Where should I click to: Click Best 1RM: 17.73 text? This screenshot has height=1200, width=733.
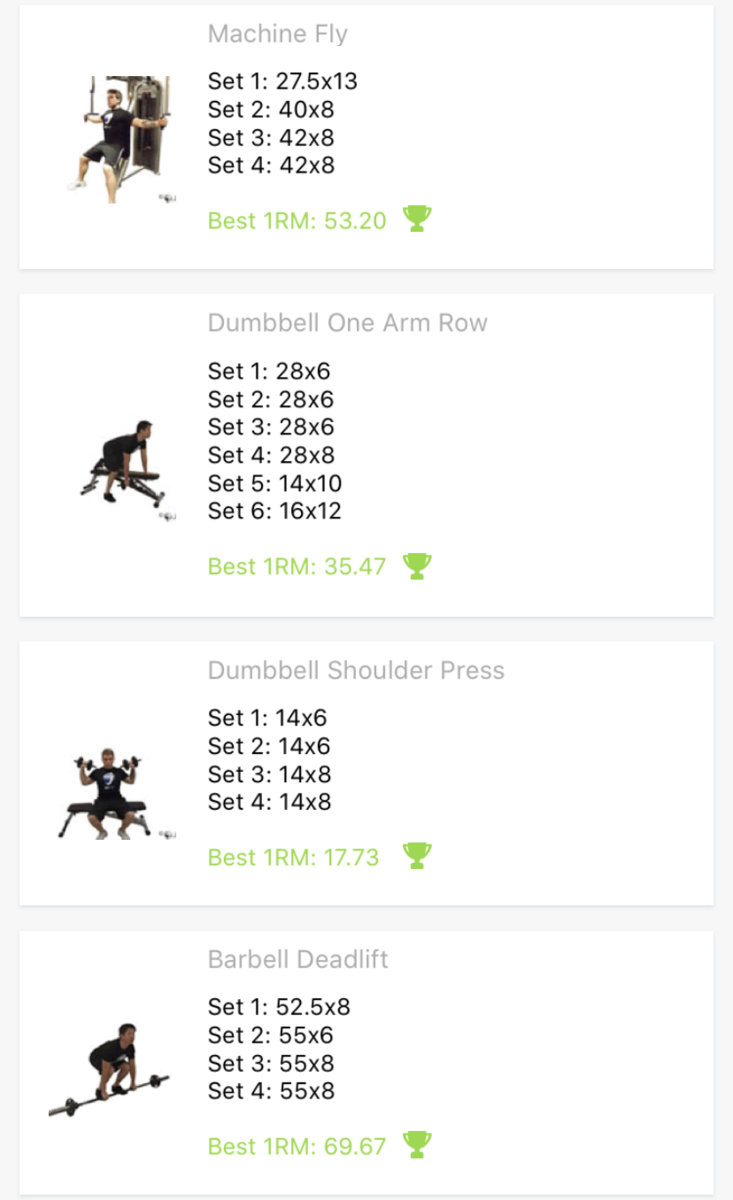[x=294, y=857]
